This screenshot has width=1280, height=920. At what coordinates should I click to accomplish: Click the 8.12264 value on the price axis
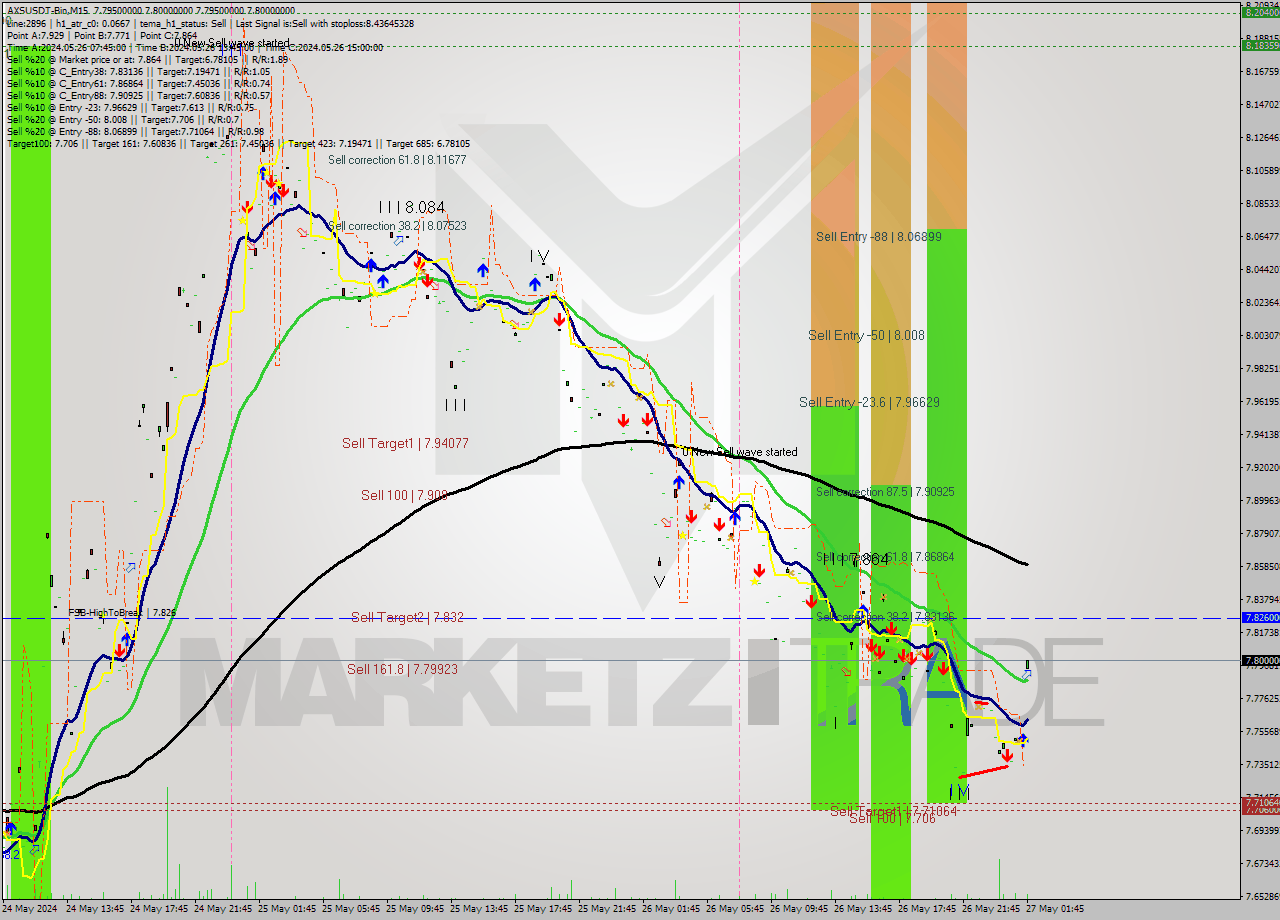pos(1262,137)
